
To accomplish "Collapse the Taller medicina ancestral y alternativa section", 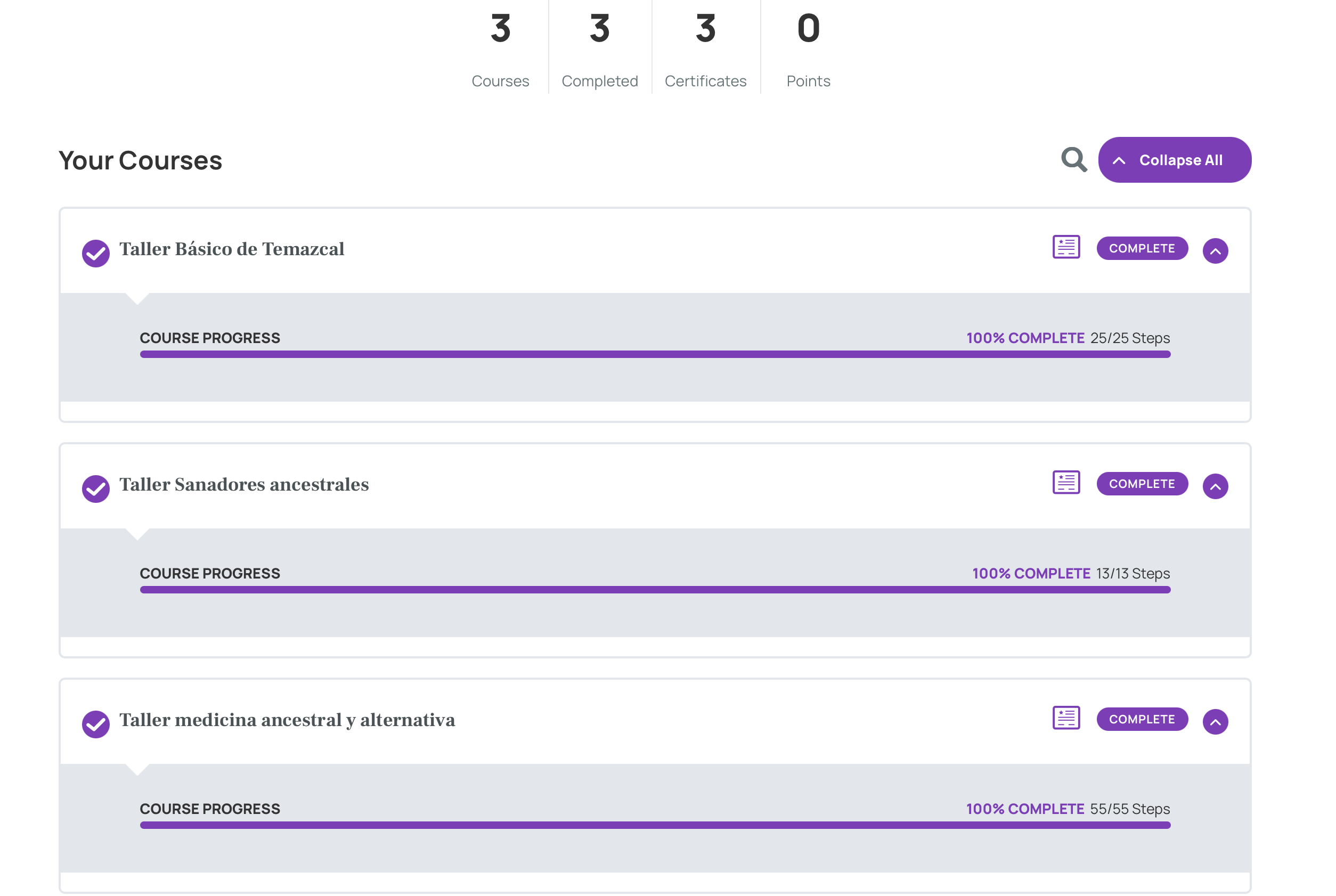I will coord(1216,722).
